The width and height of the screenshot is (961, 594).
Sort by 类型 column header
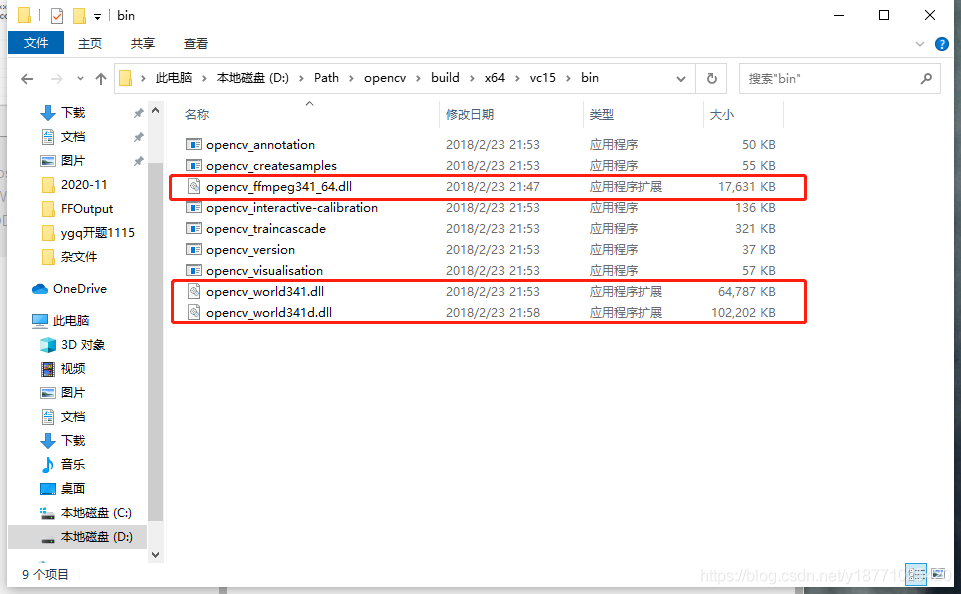[601, 115]
